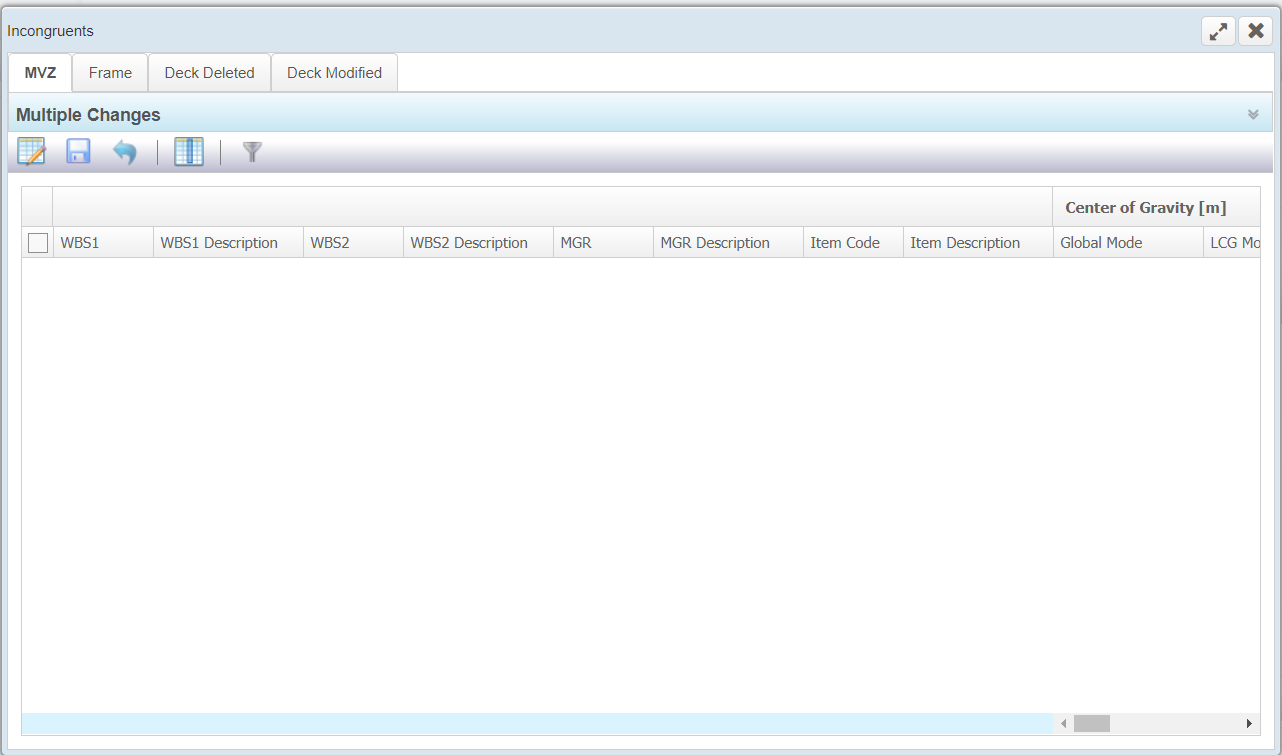This screenshot has width=1282, height=755.
Task: Collapse the Multiple Changes panel
Action: (x=1253, y=115)
